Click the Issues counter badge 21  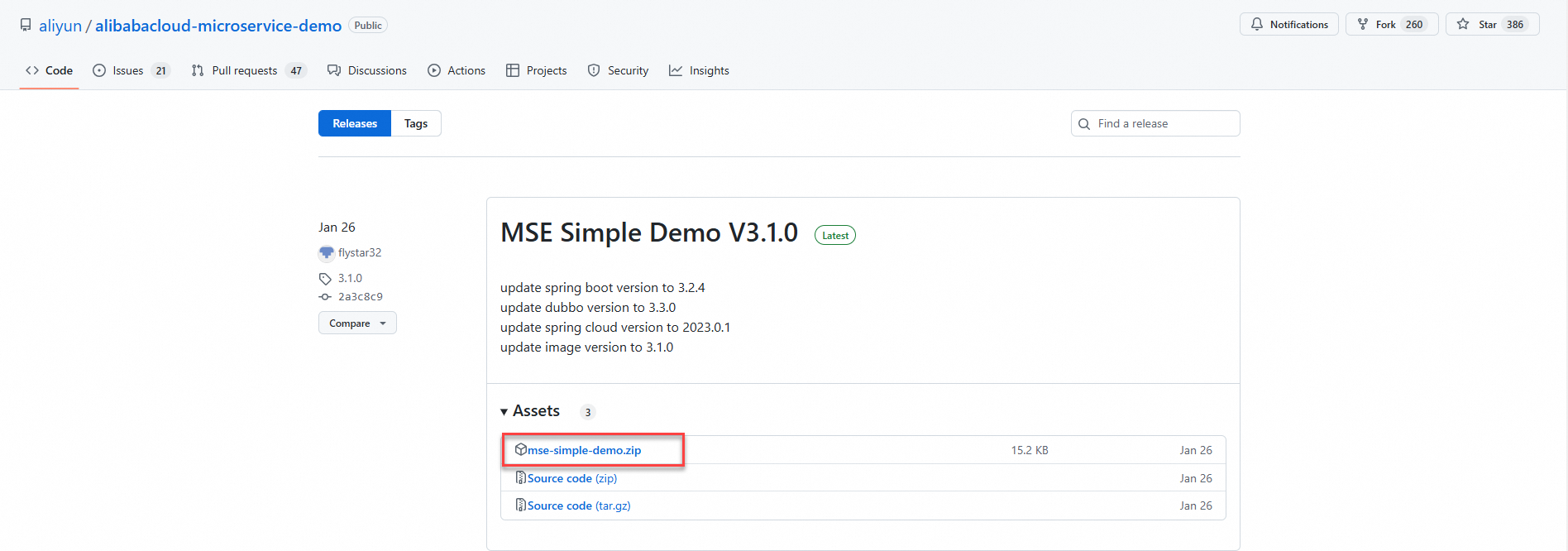pyautogui.click(x=161, y=70)
